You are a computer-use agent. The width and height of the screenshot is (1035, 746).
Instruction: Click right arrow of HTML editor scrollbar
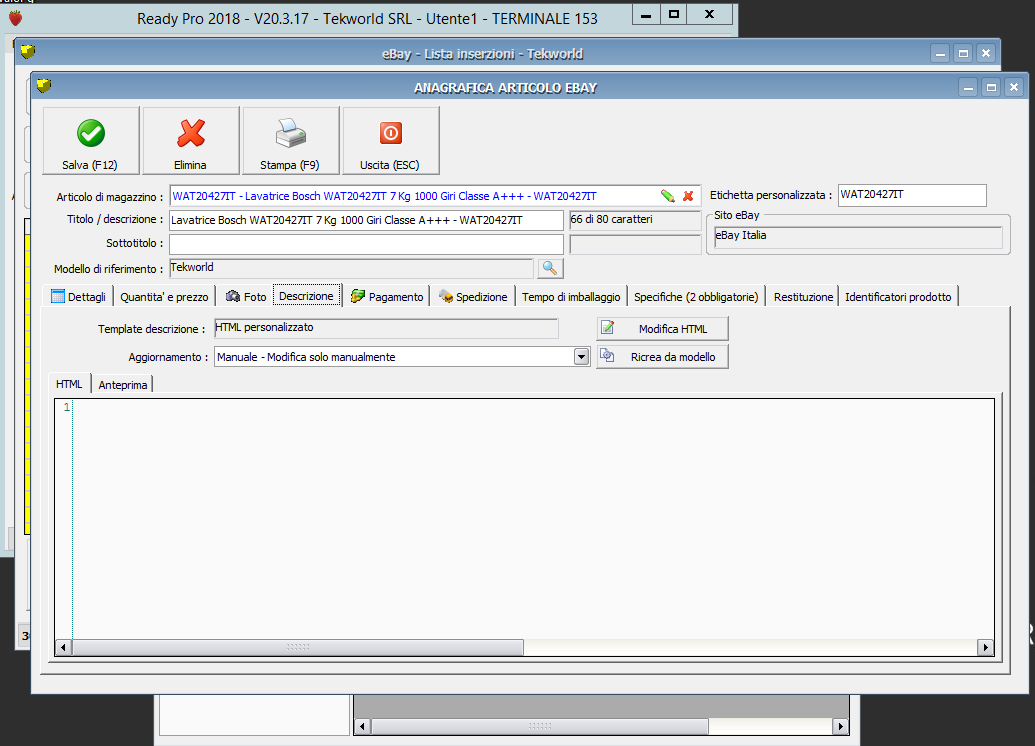(985, 647)
